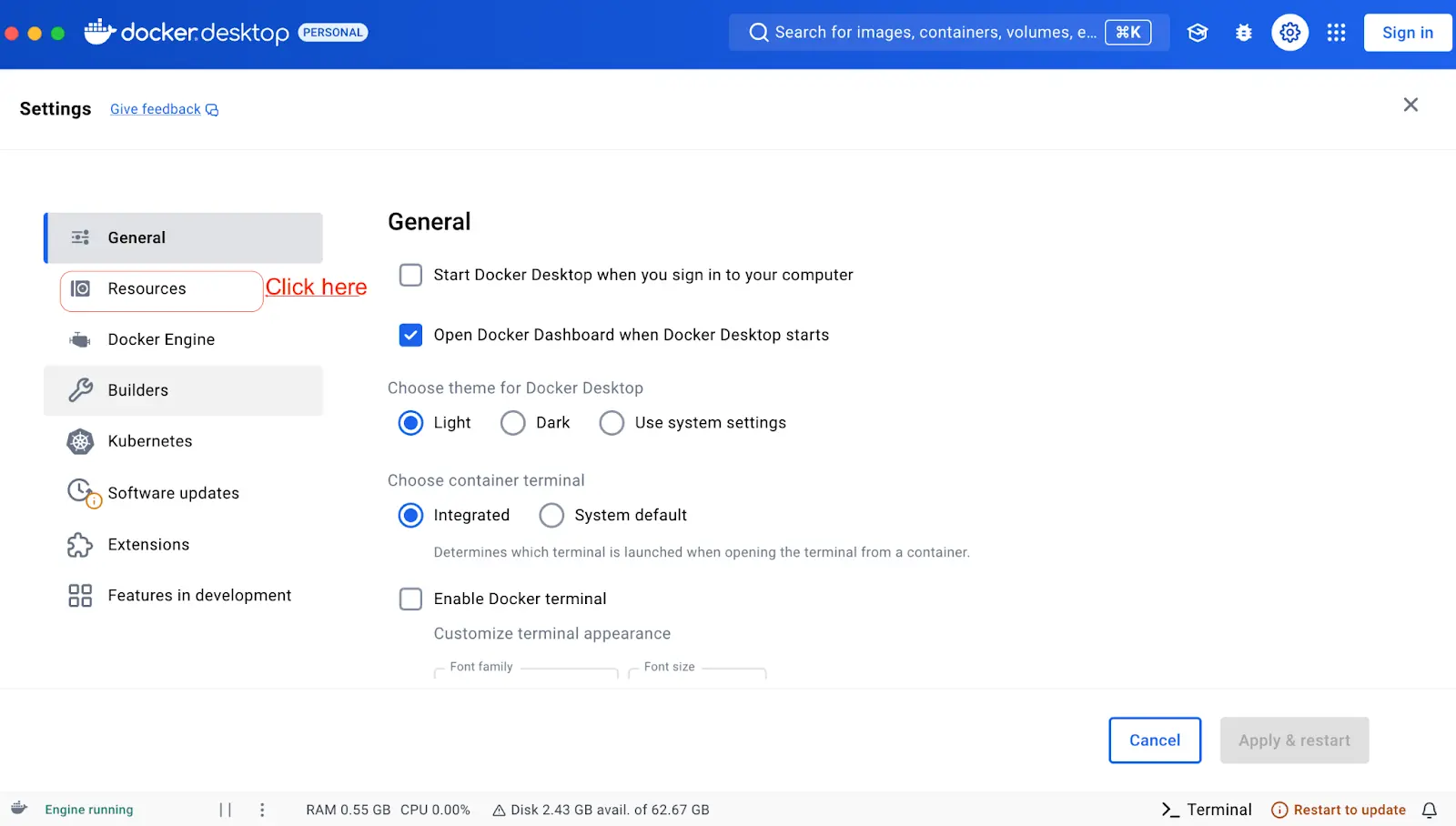1456x826 pixels.
Task: Pause the Docker engine with the pause icon
Action: click(x=226, y=809)
